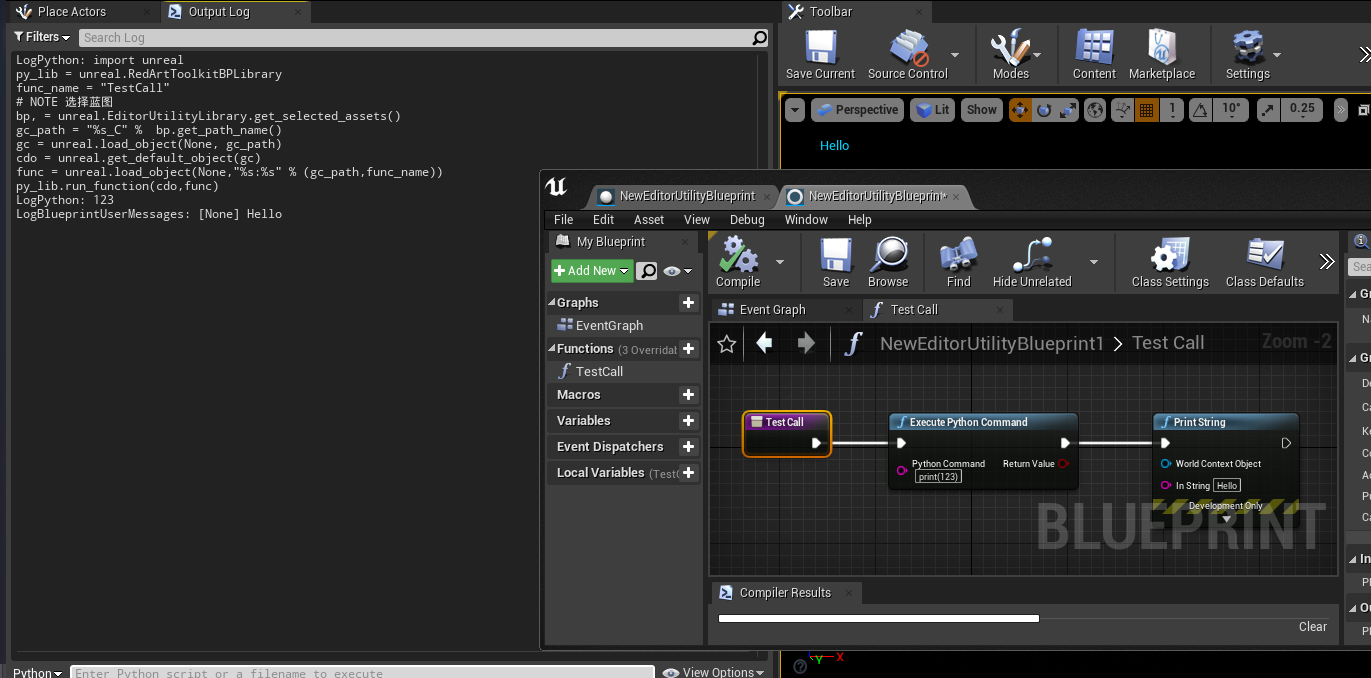The height and width of the screenshot is (678, 1371).
Task: Open the viewport options arrow beside Perspective
Action: click(x=795, y=110)
